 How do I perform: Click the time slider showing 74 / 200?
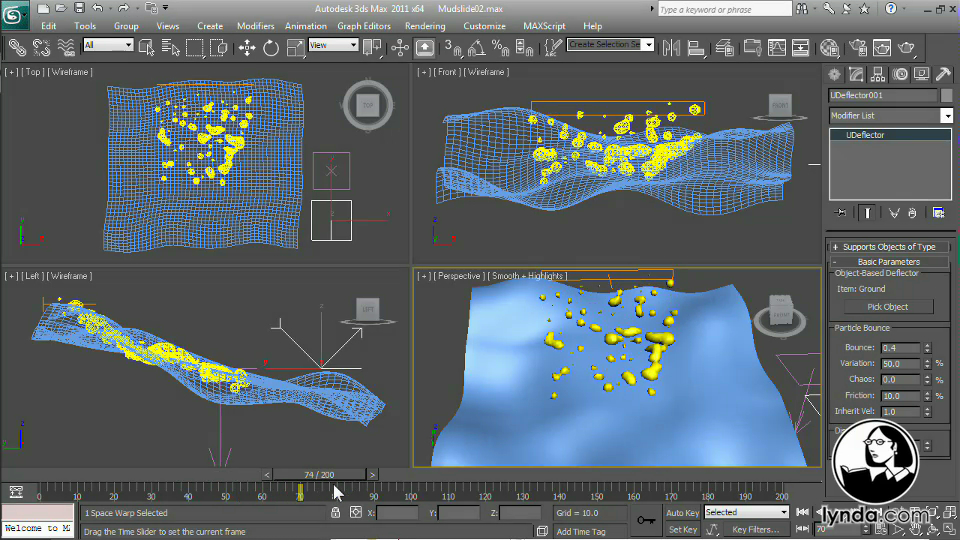point(319,474)
